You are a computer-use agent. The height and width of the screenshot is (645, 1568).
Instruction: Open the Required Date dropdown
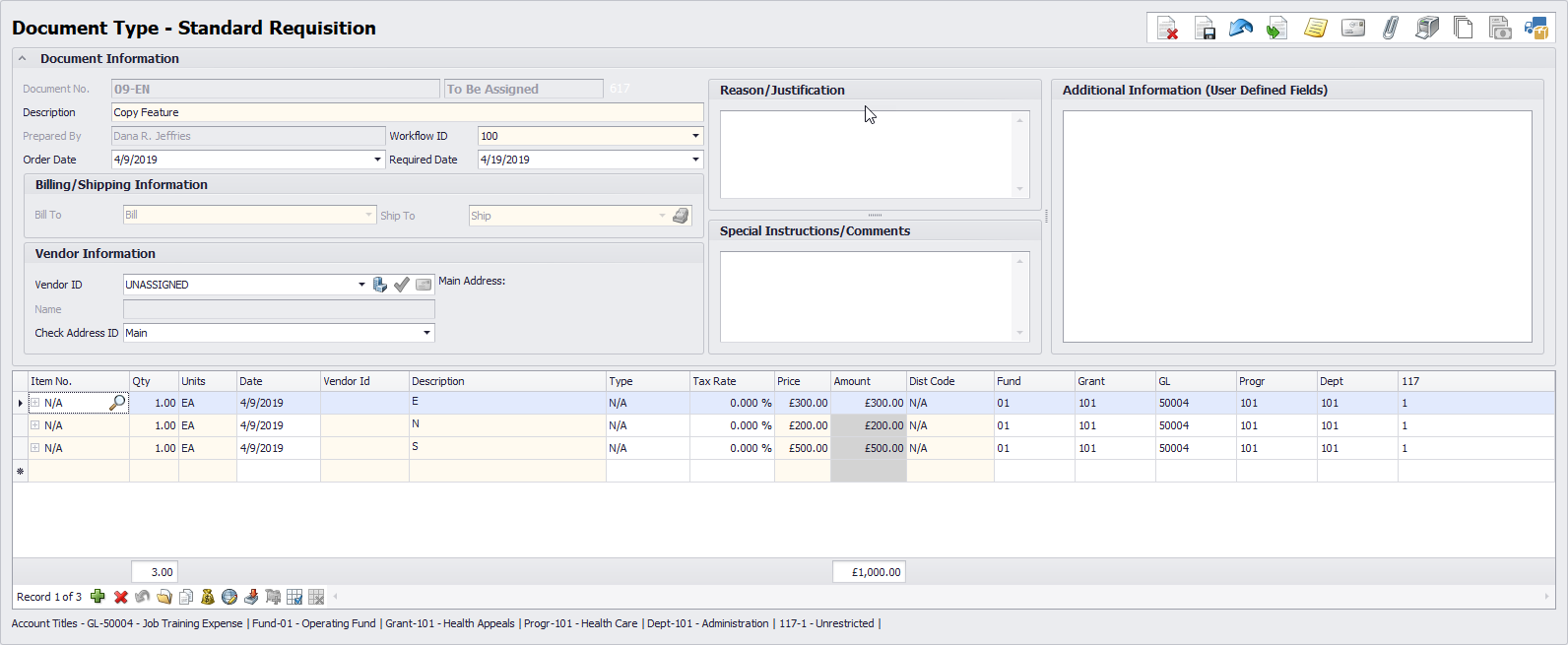(694, 160)
